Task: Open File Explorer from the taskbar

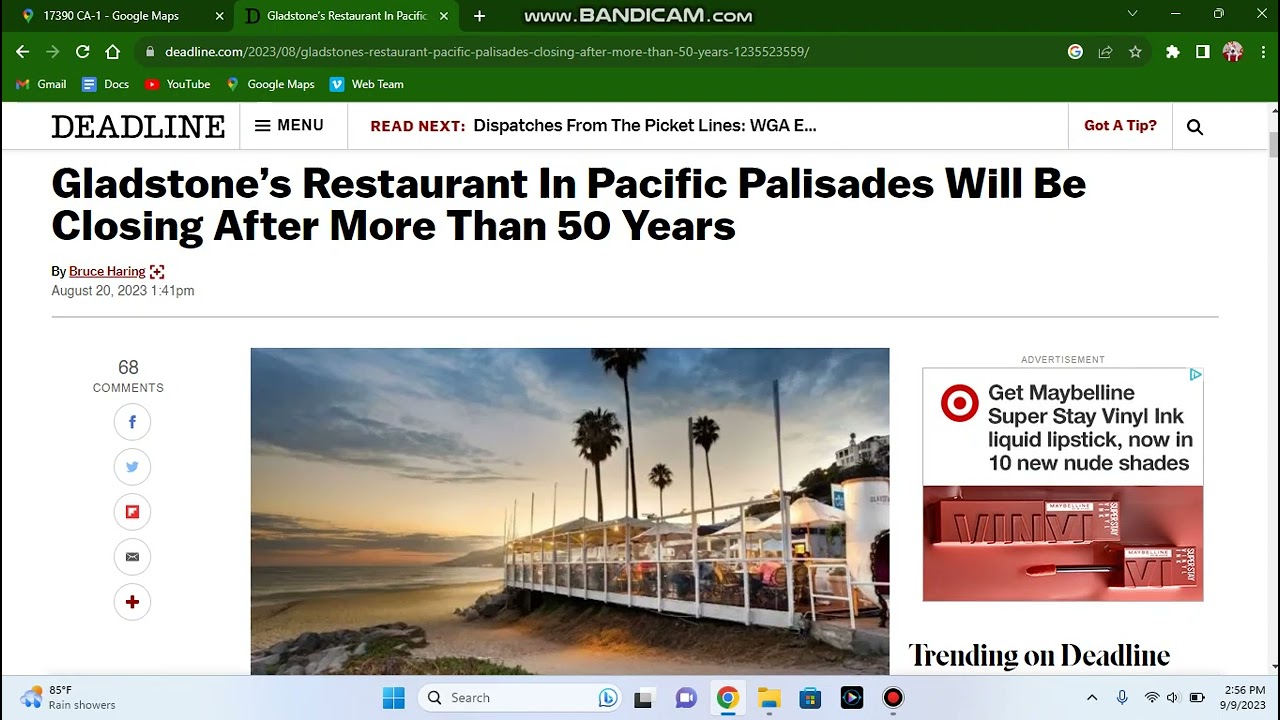Action: (769, 698)
